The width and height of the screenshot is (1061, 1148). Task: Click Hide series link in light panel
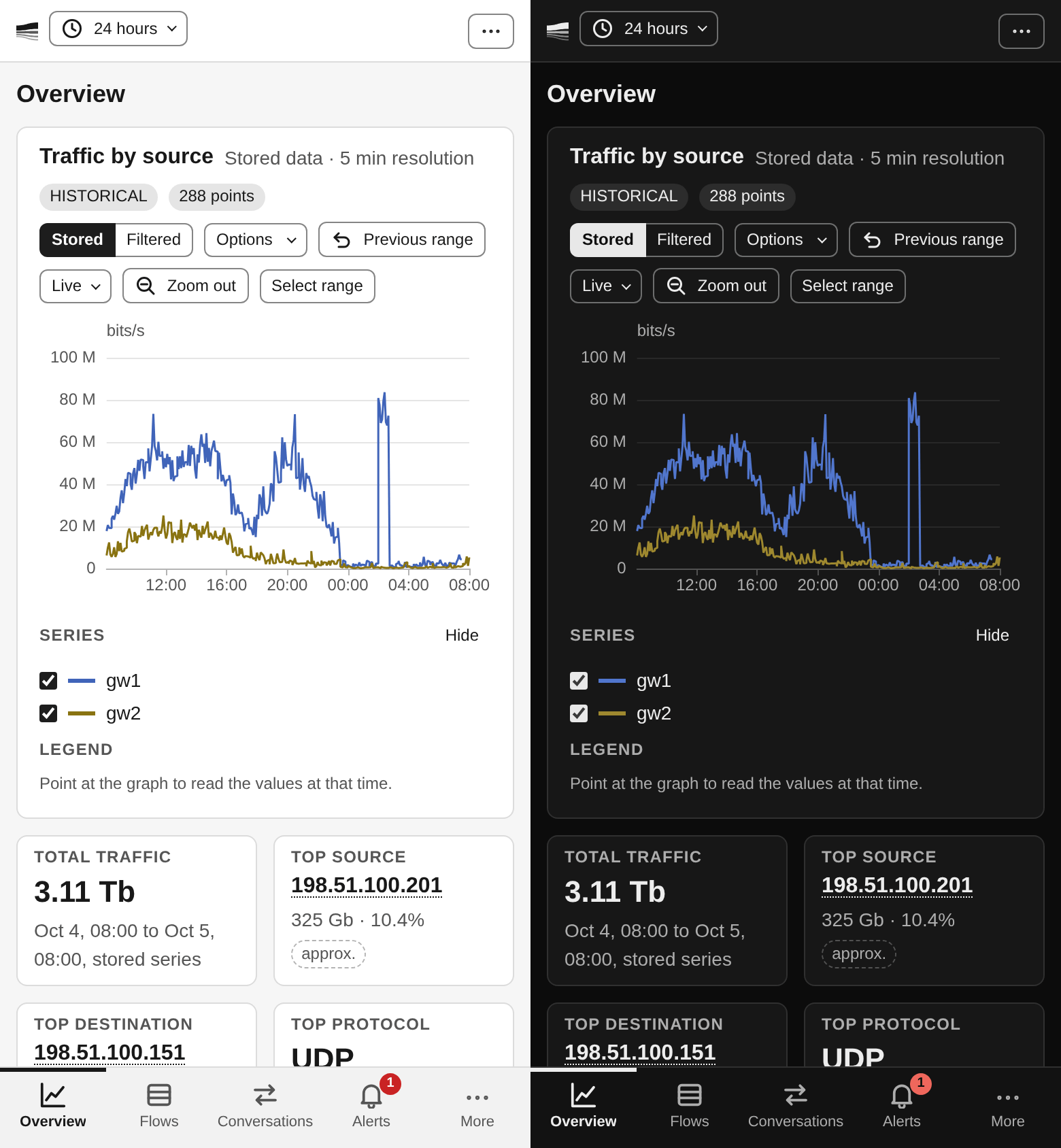[x=462, y=635]
